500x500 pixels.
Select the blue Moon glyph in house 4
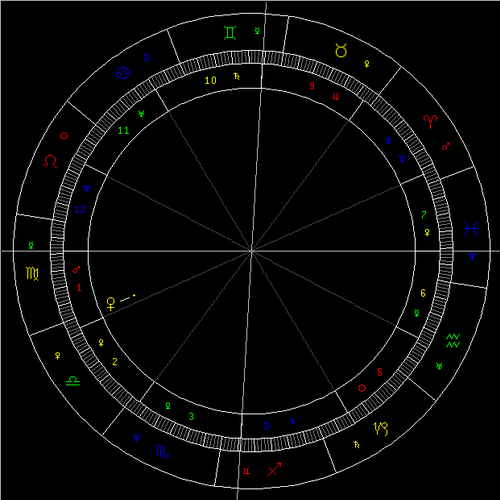point(267,426)
